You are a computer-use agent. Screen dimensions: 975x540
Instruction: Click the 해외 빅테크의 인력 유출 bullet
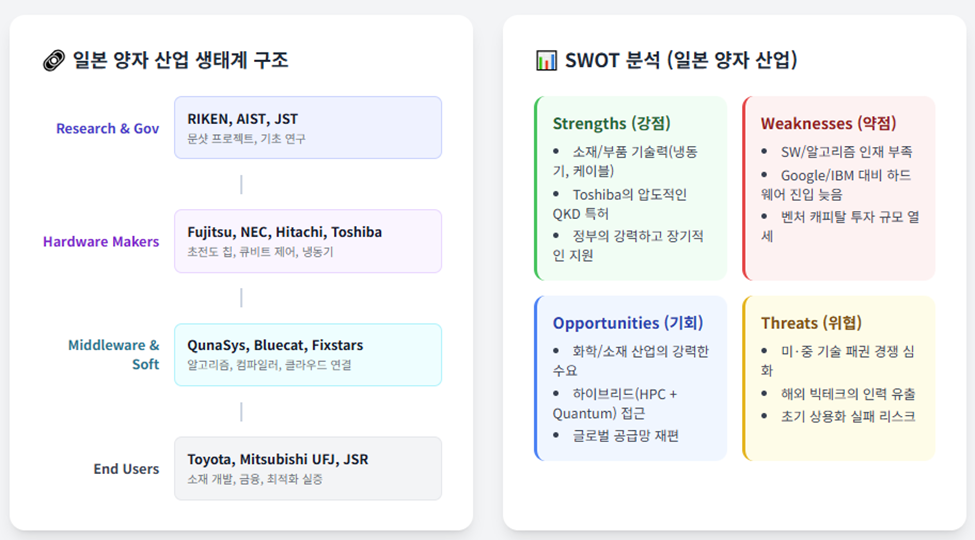pyautogui.click(x=848, y=394)
